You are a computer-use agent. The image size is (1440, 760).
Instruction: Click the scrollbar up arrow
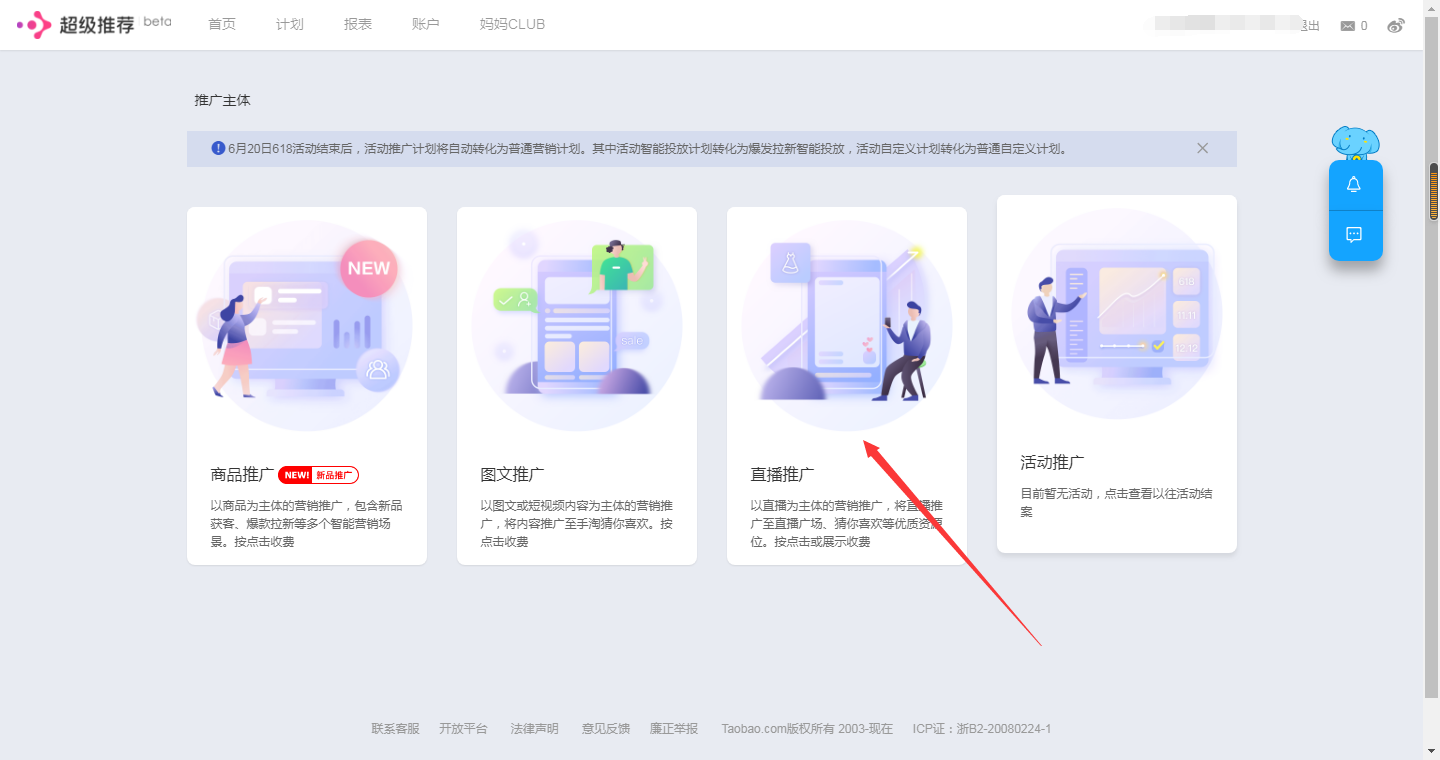click(1433, 8)
